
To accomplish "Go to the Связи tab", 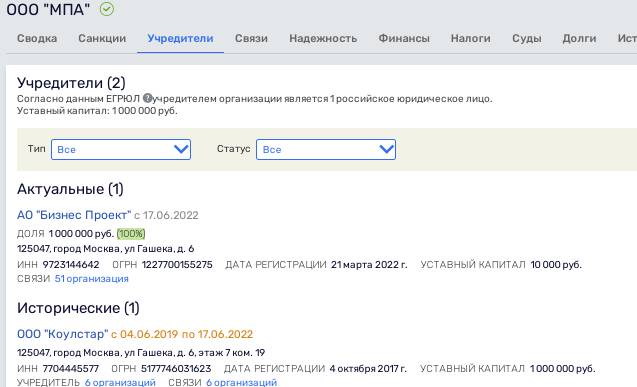I will click(x=251, y=38).
